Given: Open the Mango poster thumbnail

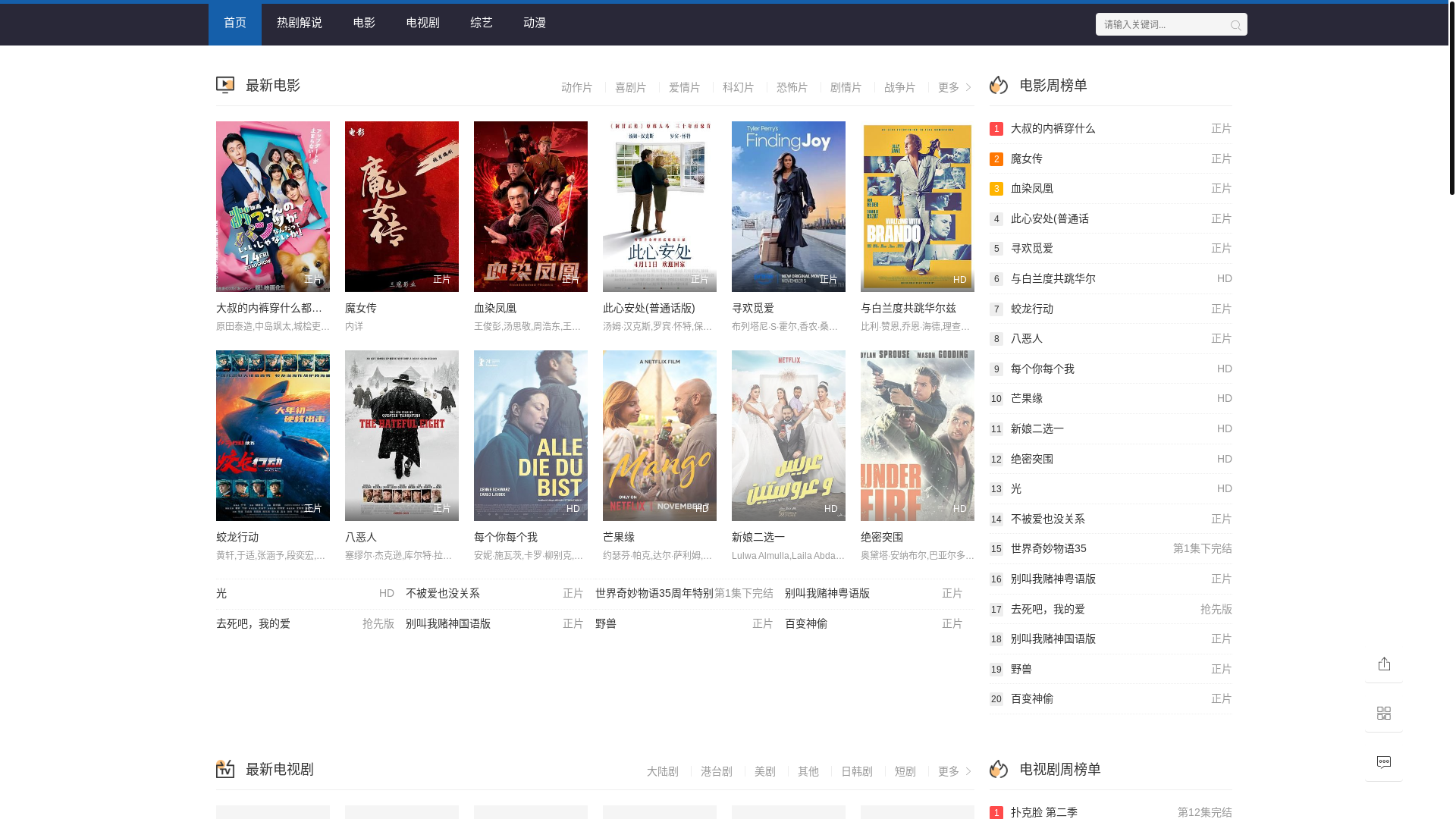Looking at the screenshot, I should 660,435.
